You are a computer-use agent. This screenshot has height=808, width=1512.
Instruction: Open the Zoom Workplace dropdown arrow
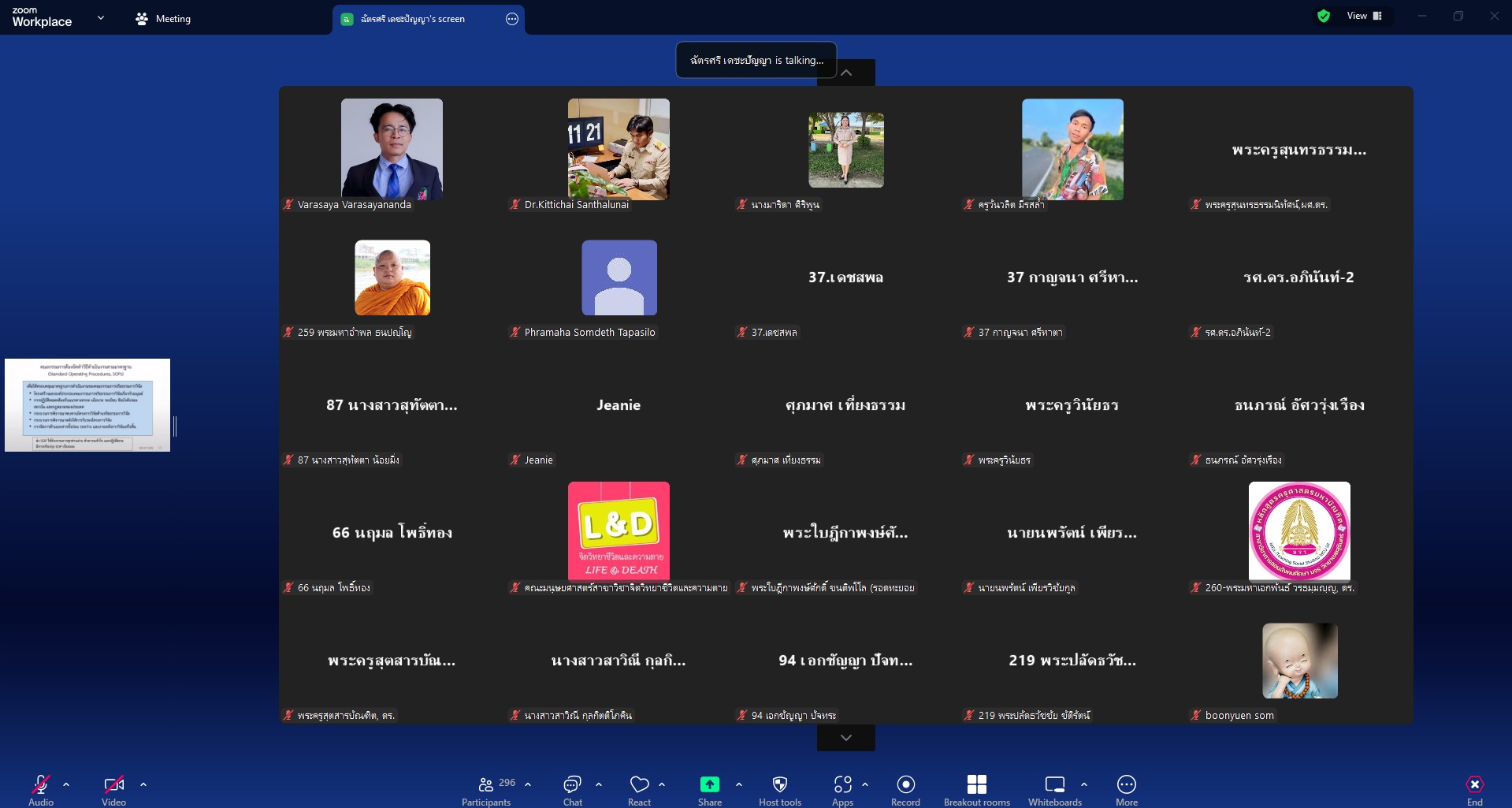tap(101, 17)
